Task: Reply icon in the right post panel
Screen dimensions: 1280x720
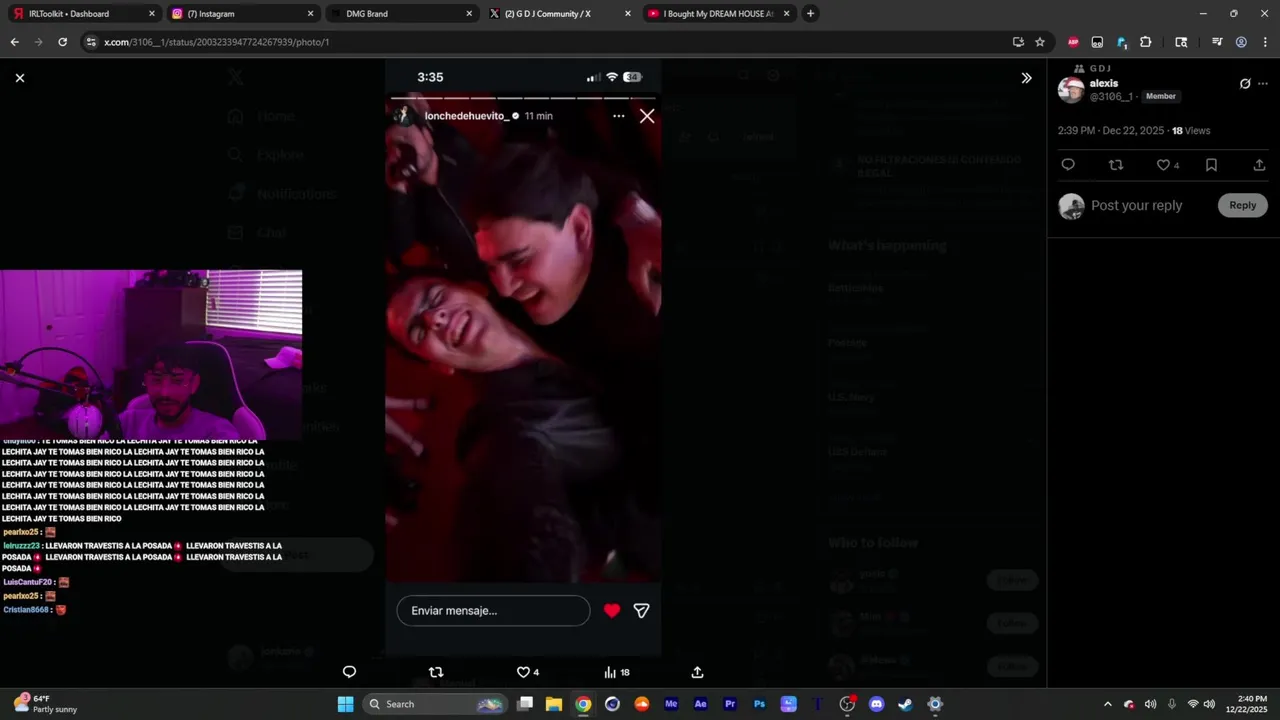Action: click(x=1068, y=165)
